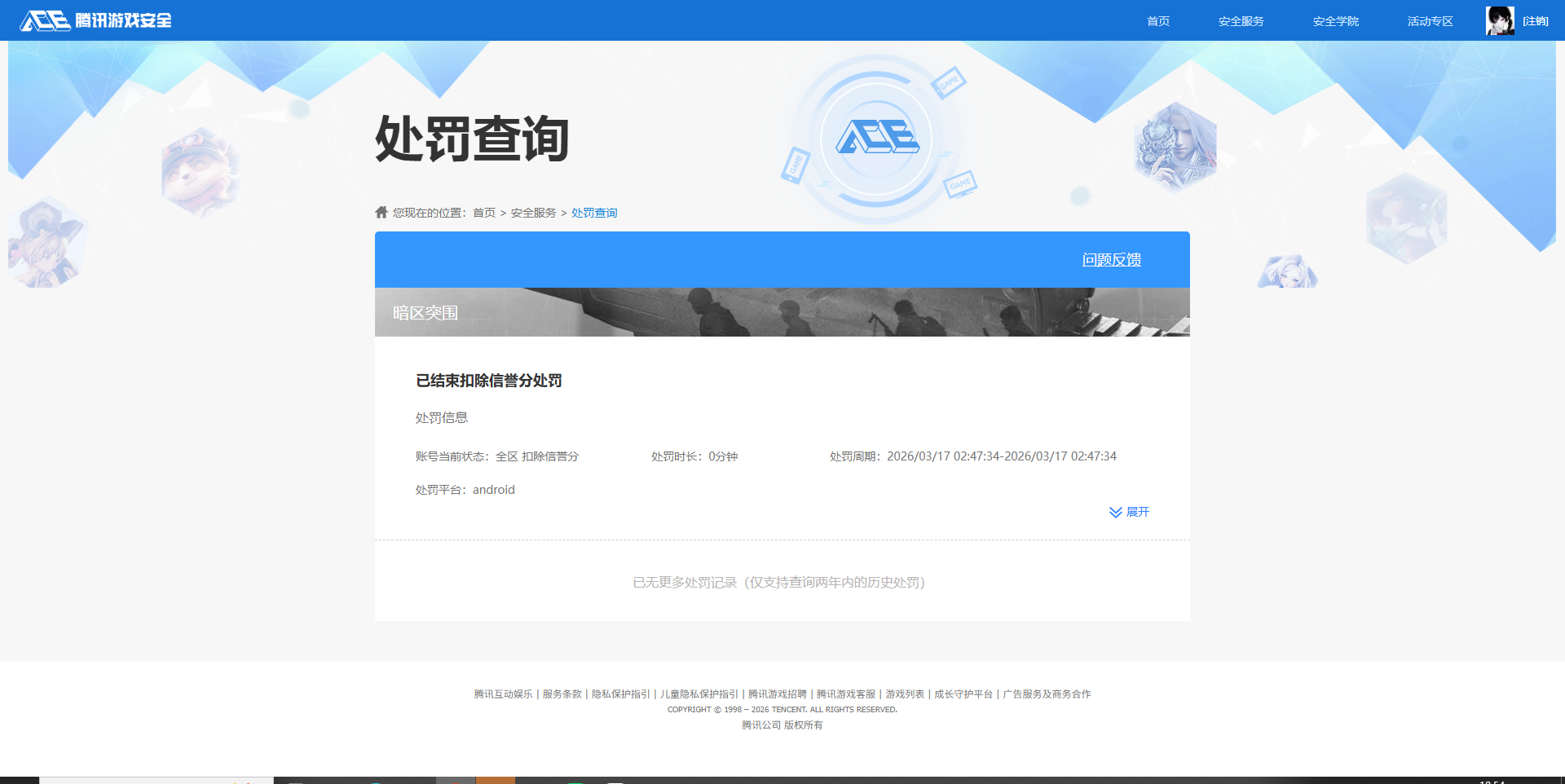Open 服务条款 footer link

[562, 694]
